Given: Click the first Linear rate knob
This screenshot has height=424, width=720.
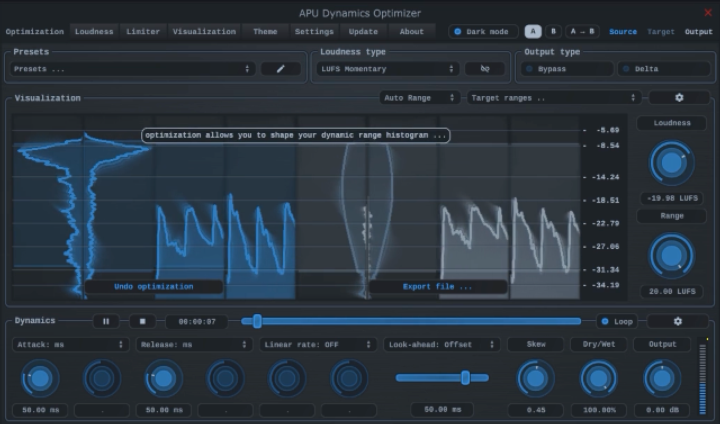Looking at the screenshot, I should coord(287,379).
